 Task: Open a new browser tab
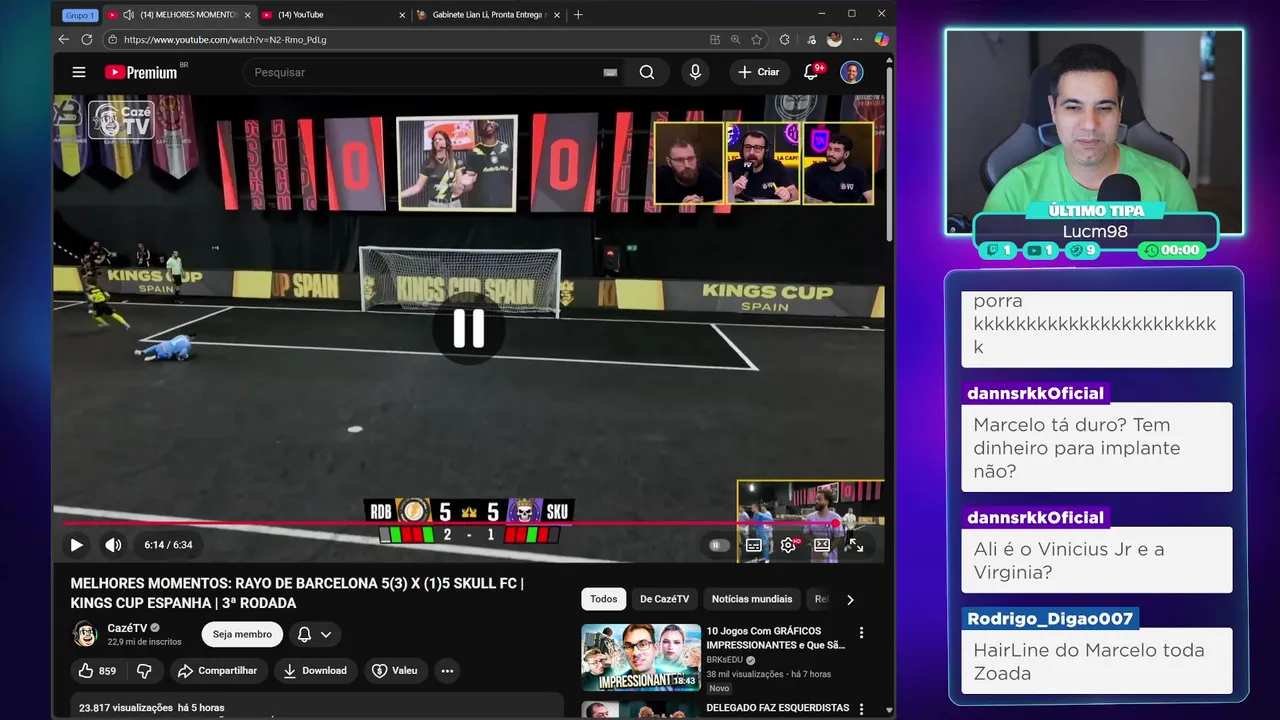[x=578, y=14]
